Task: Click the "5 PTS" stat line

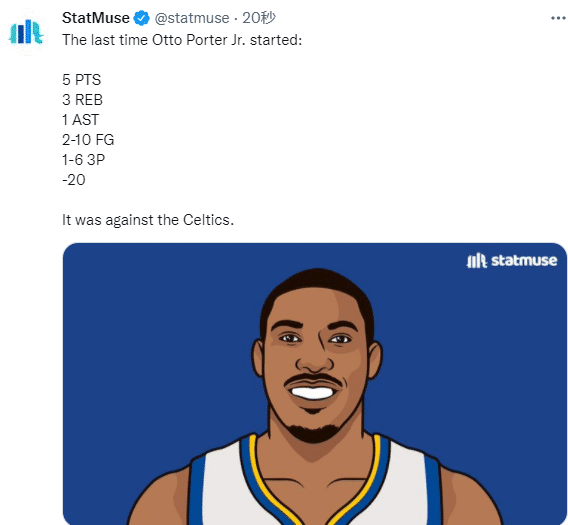Action: tap(82, 80)
